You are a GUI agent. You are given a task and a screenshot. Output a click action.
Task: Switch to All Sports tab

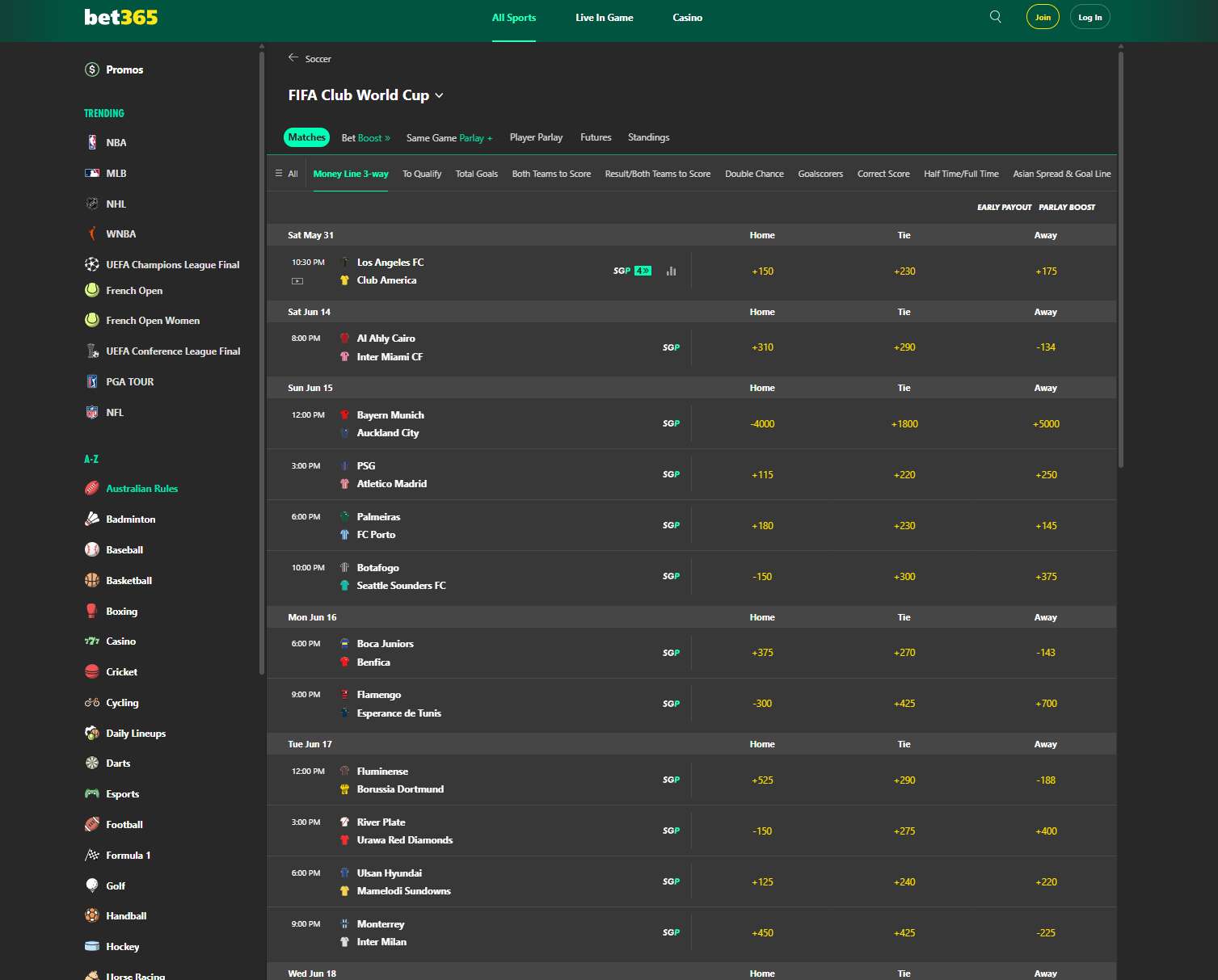click(514, 18)
